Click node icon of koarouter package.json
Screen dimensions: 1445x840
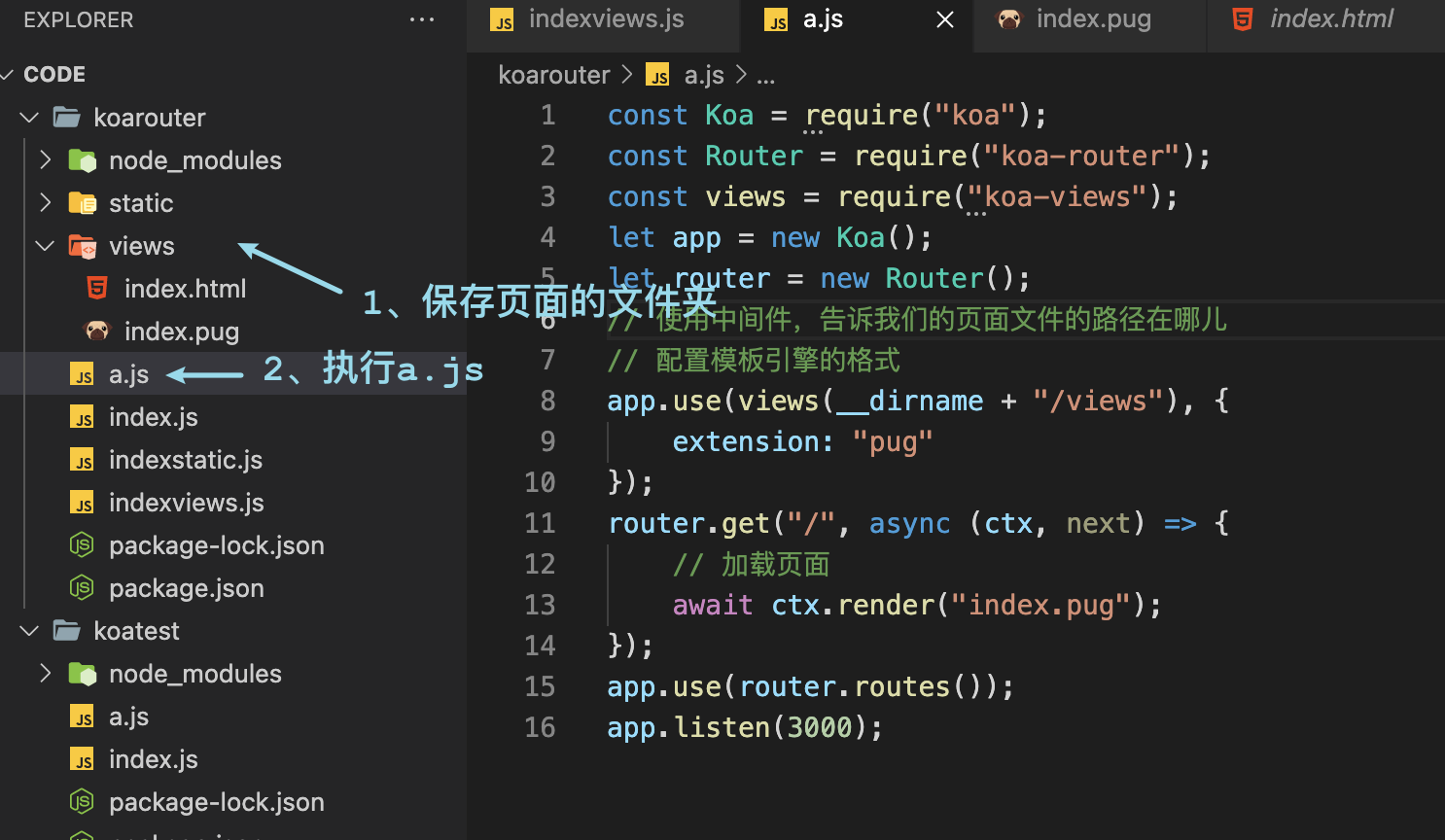[82, 588]
